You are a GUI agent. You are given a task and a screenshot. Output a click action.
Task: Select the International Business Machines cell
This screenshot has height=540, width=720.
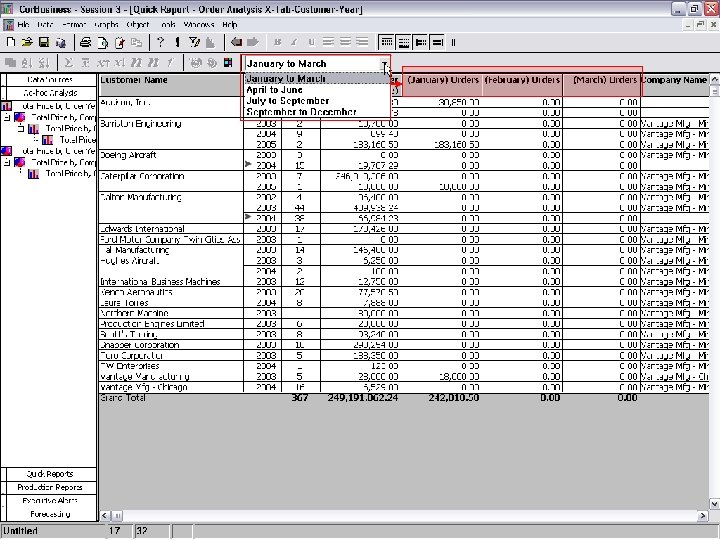pos(171,281)
